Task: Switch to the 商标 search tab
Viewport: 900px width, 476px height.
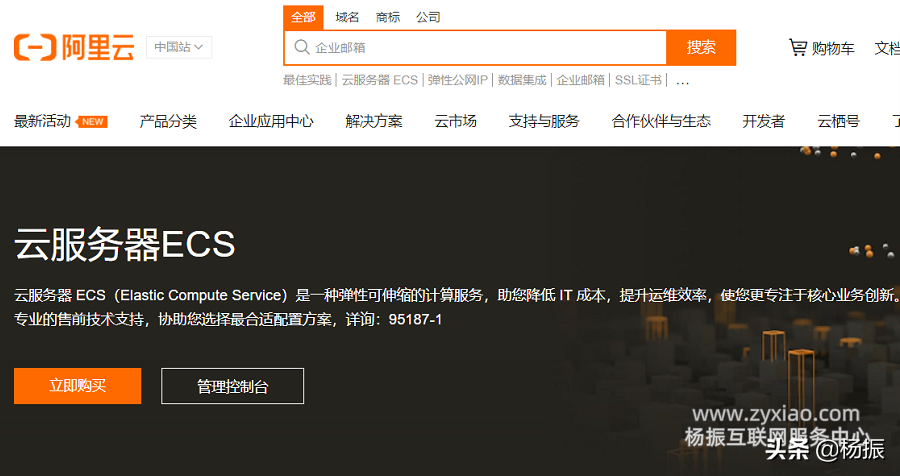Action: 387,17
